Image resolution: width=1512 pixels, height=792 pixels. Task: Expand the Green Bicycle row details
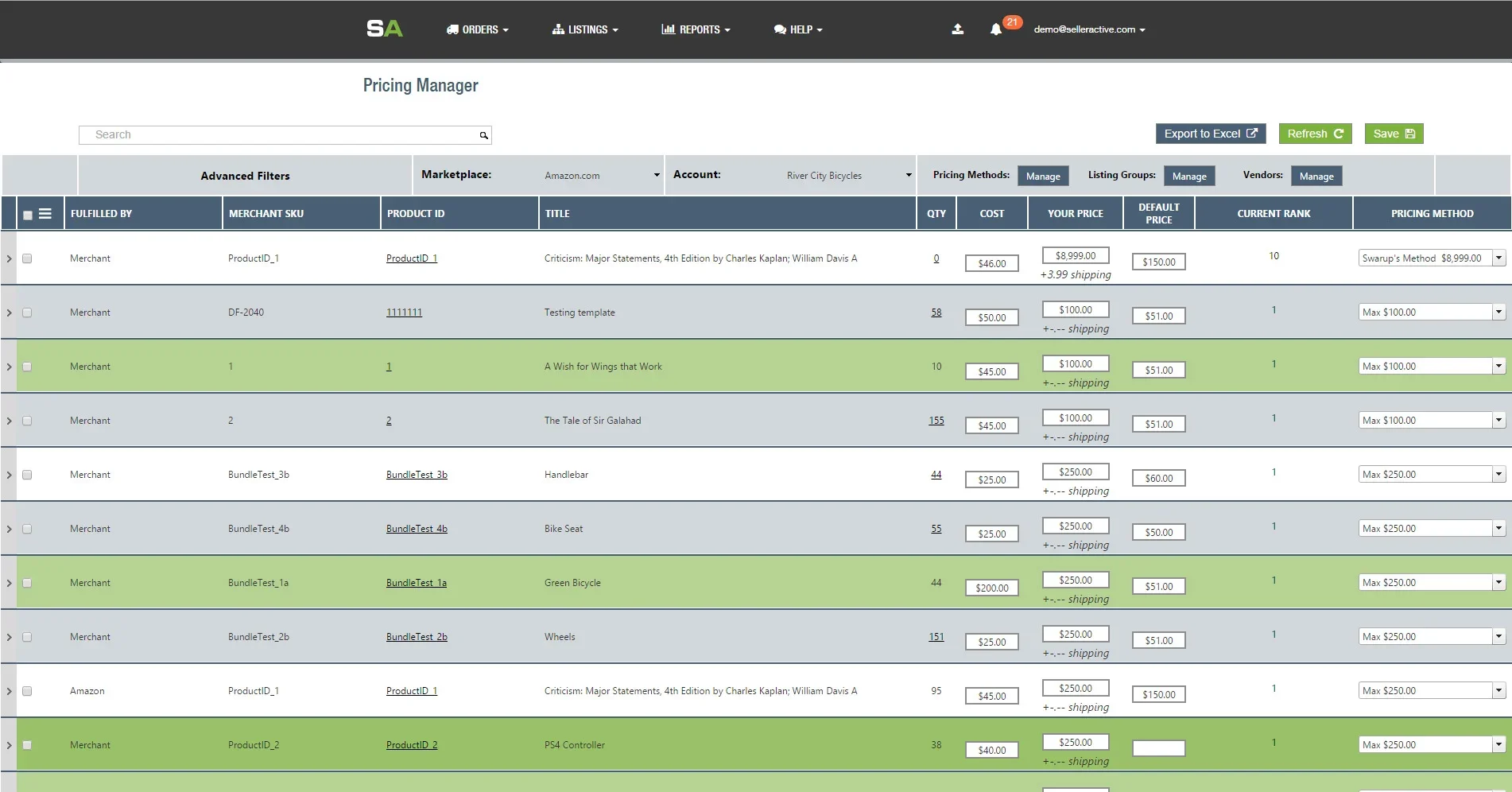(x=9, y=583)
